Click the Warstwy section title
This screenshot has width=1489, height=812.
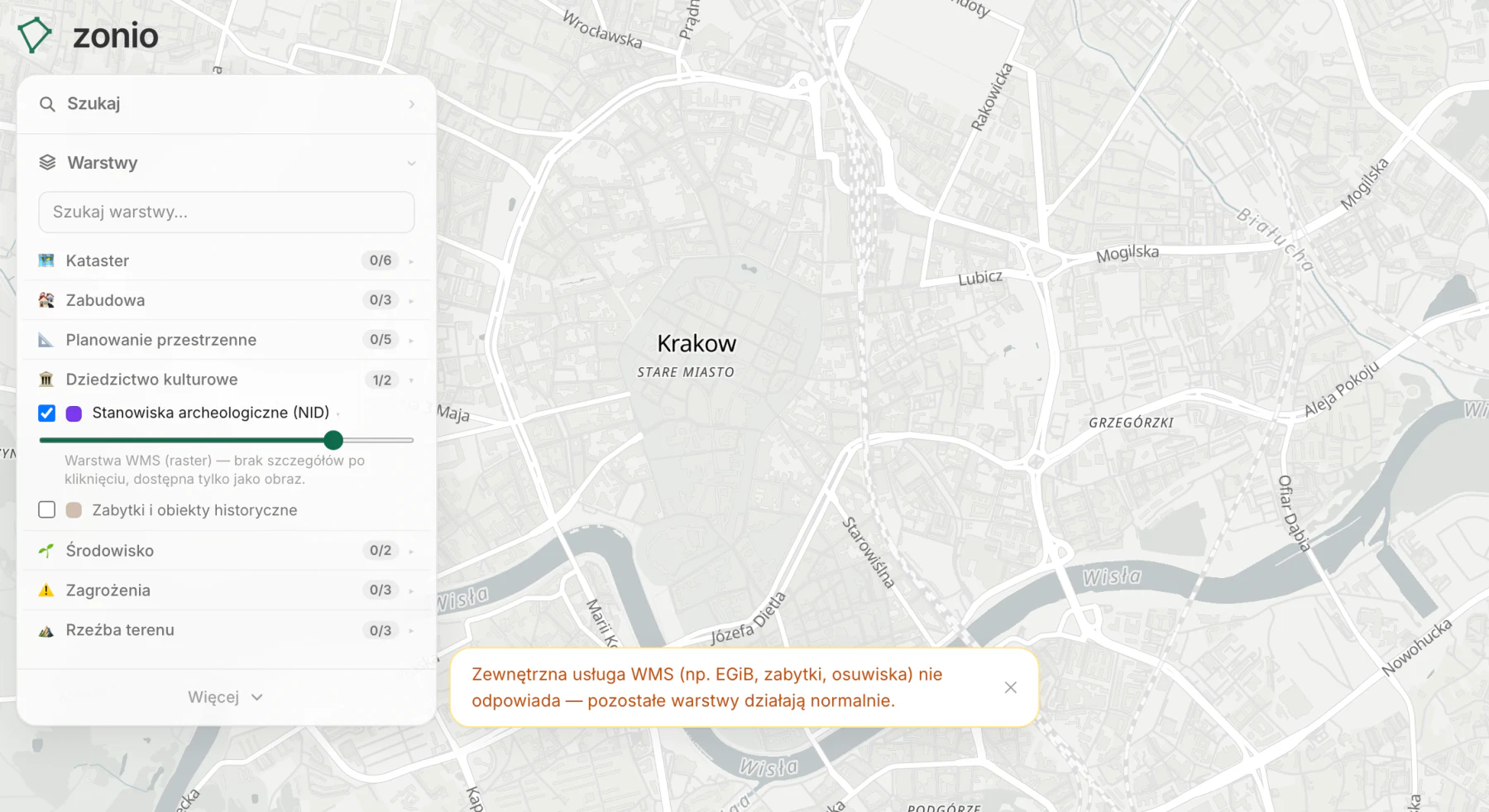(103, 163)
